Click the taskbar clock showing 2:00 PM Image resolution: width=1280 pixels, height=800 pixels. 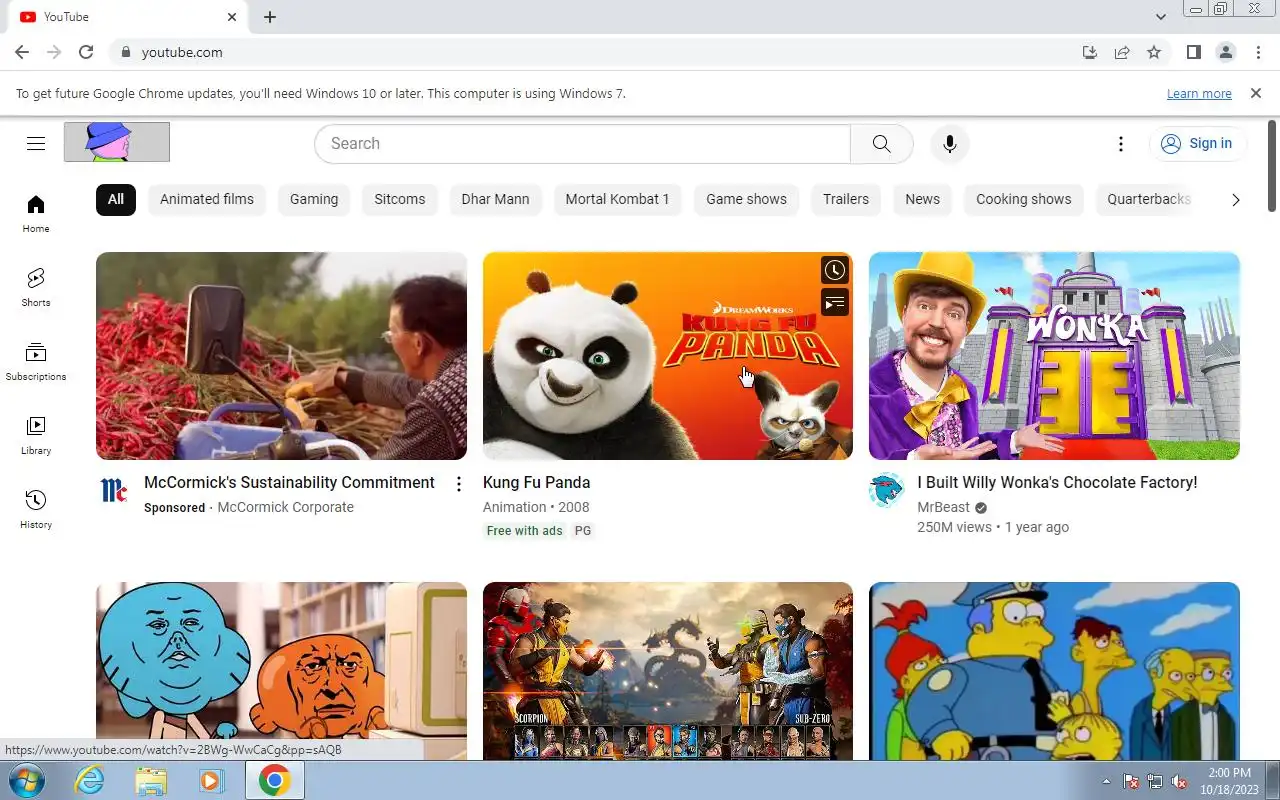coord(1229,781)
